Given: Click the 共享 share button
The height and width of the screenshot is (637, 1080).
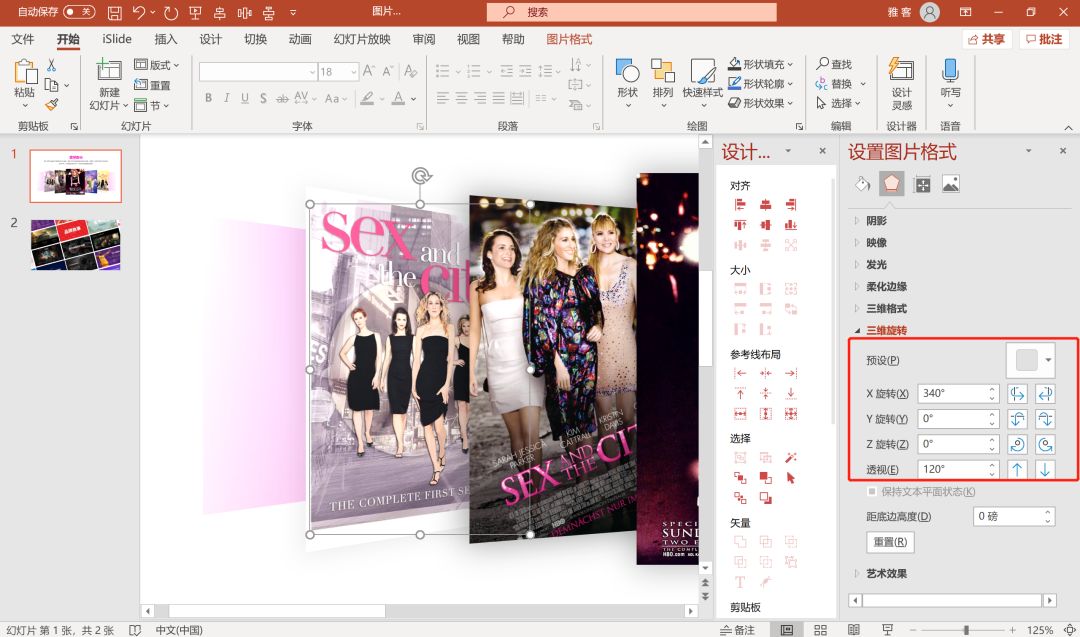Looking at the screenshot, I should point(986,39).
